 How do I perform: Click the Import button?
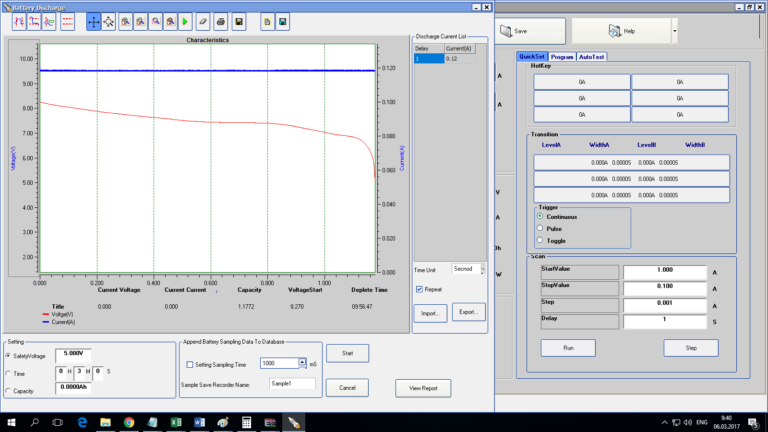tap(431, 313)
